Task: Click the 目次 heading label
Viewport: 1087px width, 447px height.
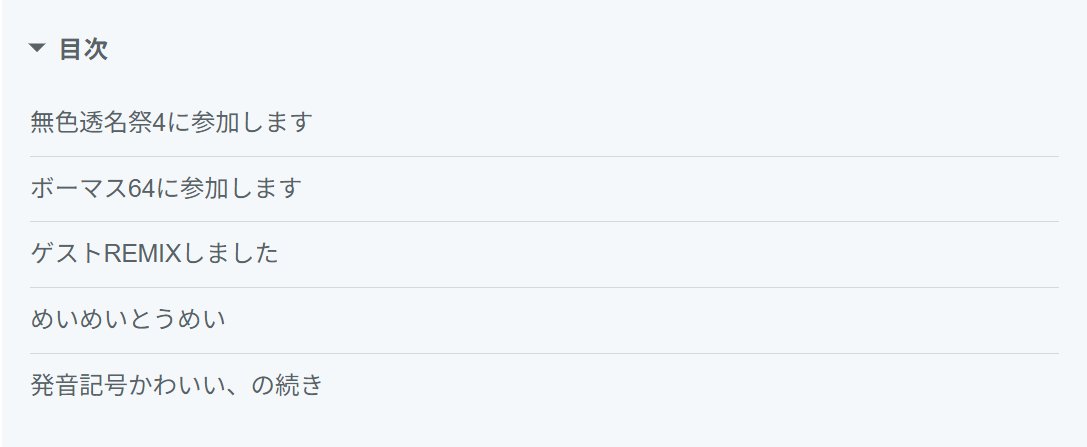Action: coord(83,49)
